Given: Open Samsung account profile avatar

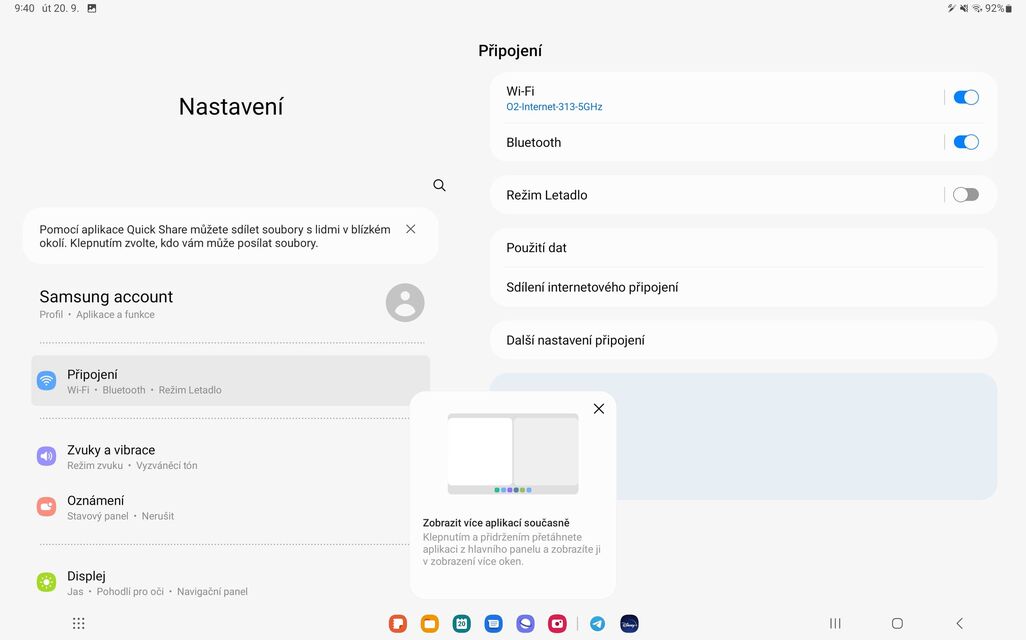Looking at the screenshot, I should tap(405, 303).
